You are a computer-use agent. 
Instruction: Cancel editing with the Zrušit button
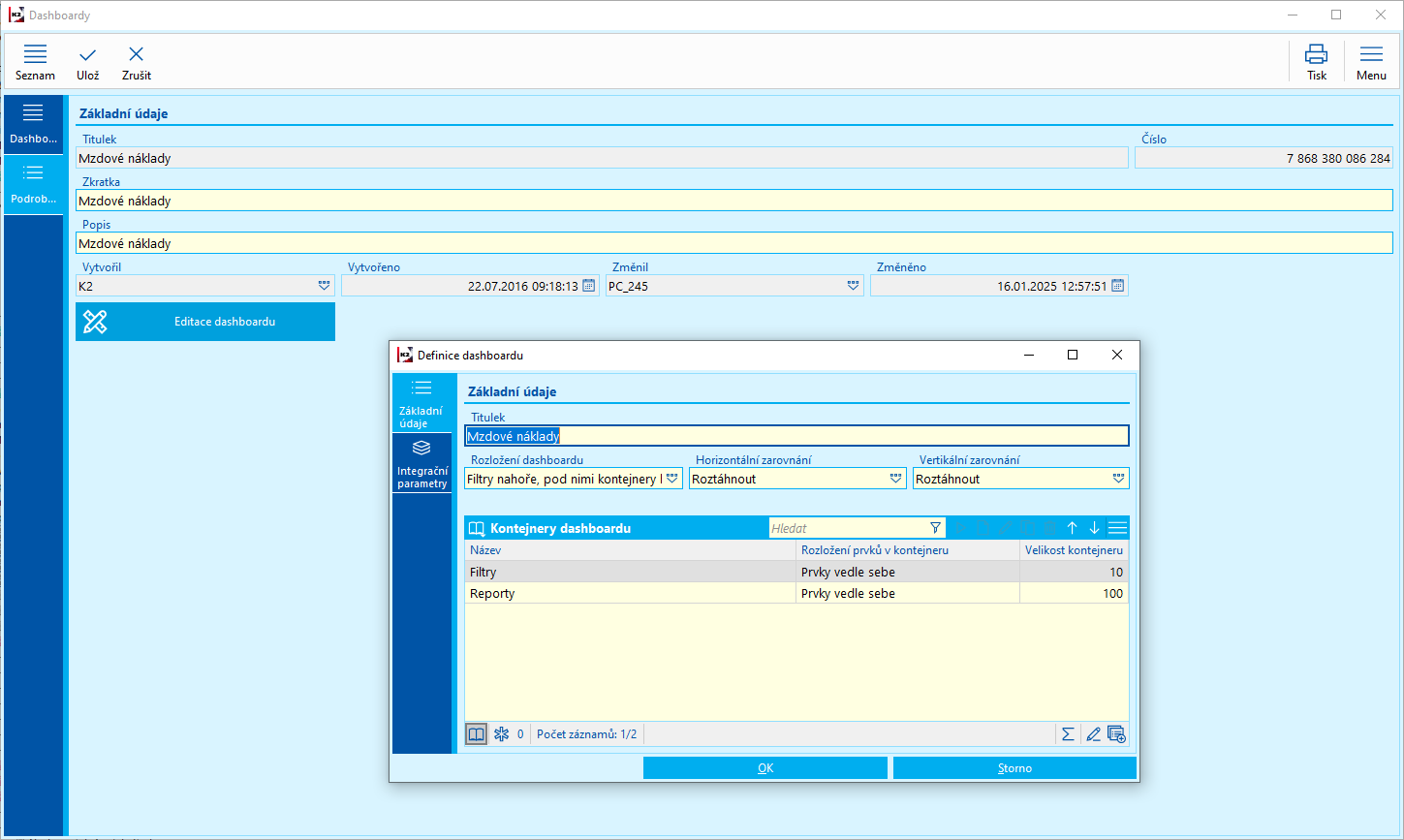pyautogui.click(x=137, y=62)
